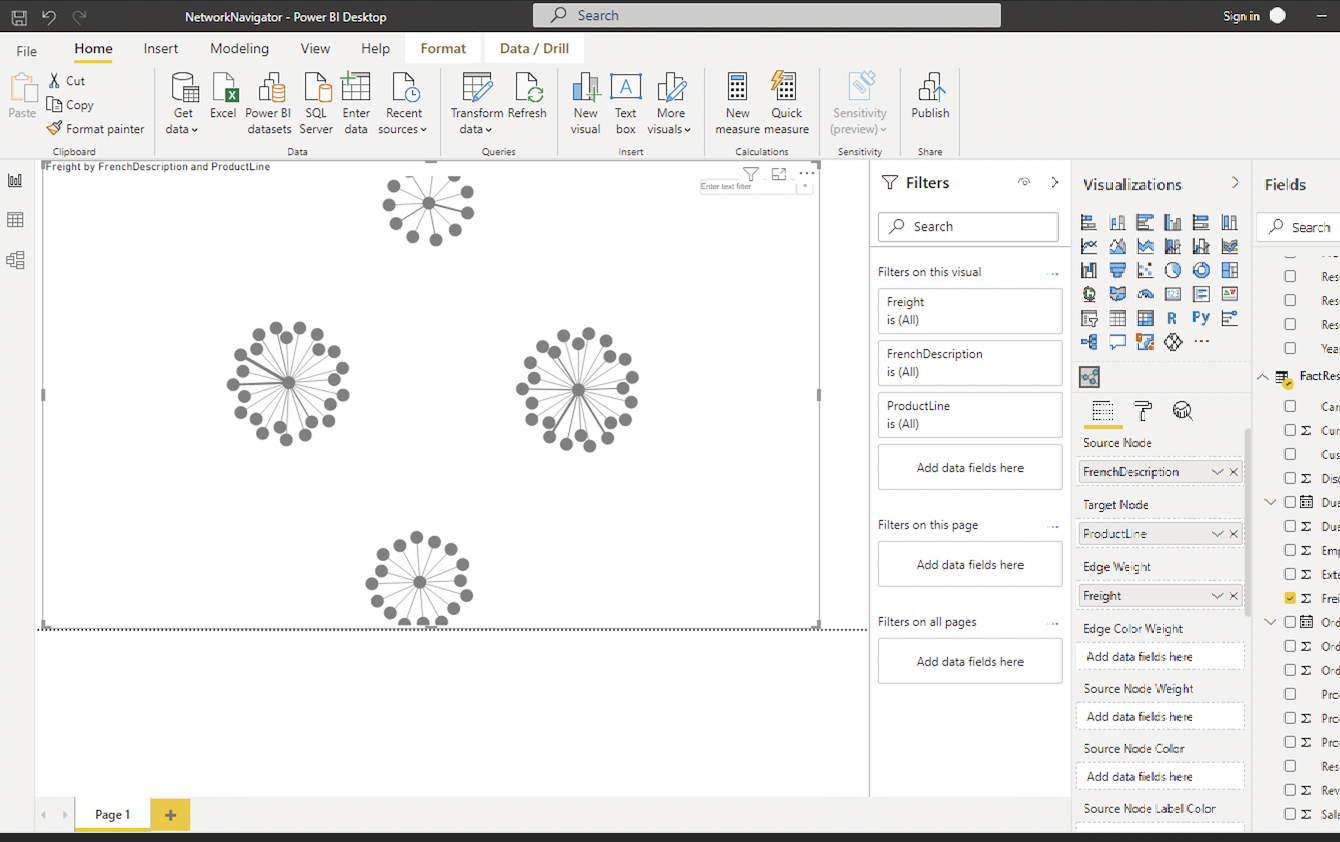Click inside the Filters search box
The height and width of the screenshot is (842, 1340).
pos(967,227)
